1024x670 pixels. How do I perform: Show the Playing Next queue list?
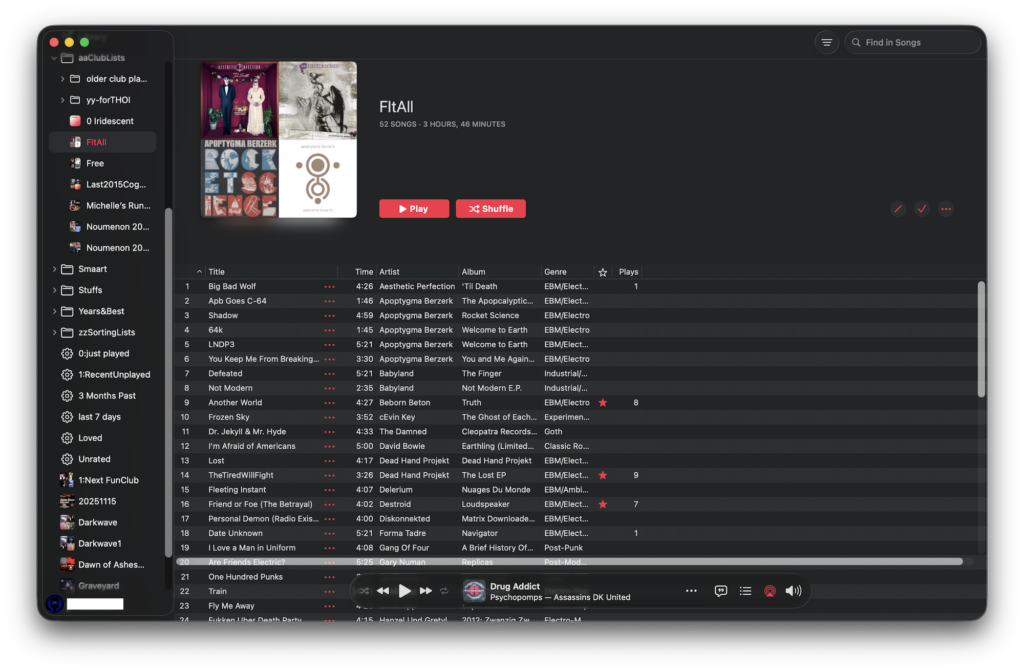[x=745, y=591]
